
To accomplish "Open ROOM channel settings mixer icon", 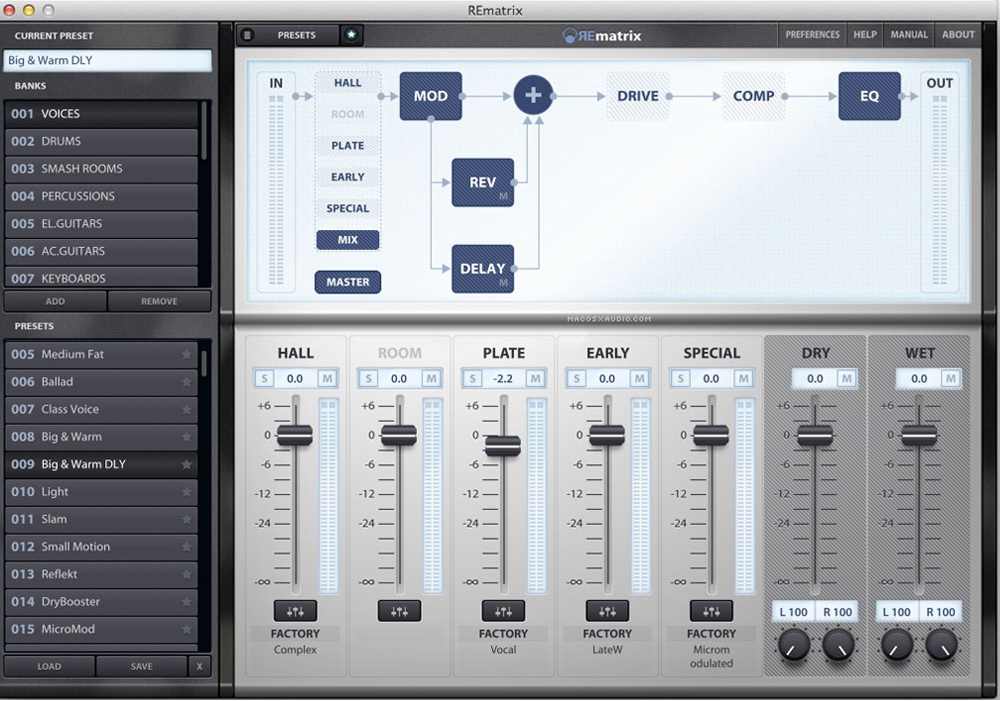I will 399,611.
